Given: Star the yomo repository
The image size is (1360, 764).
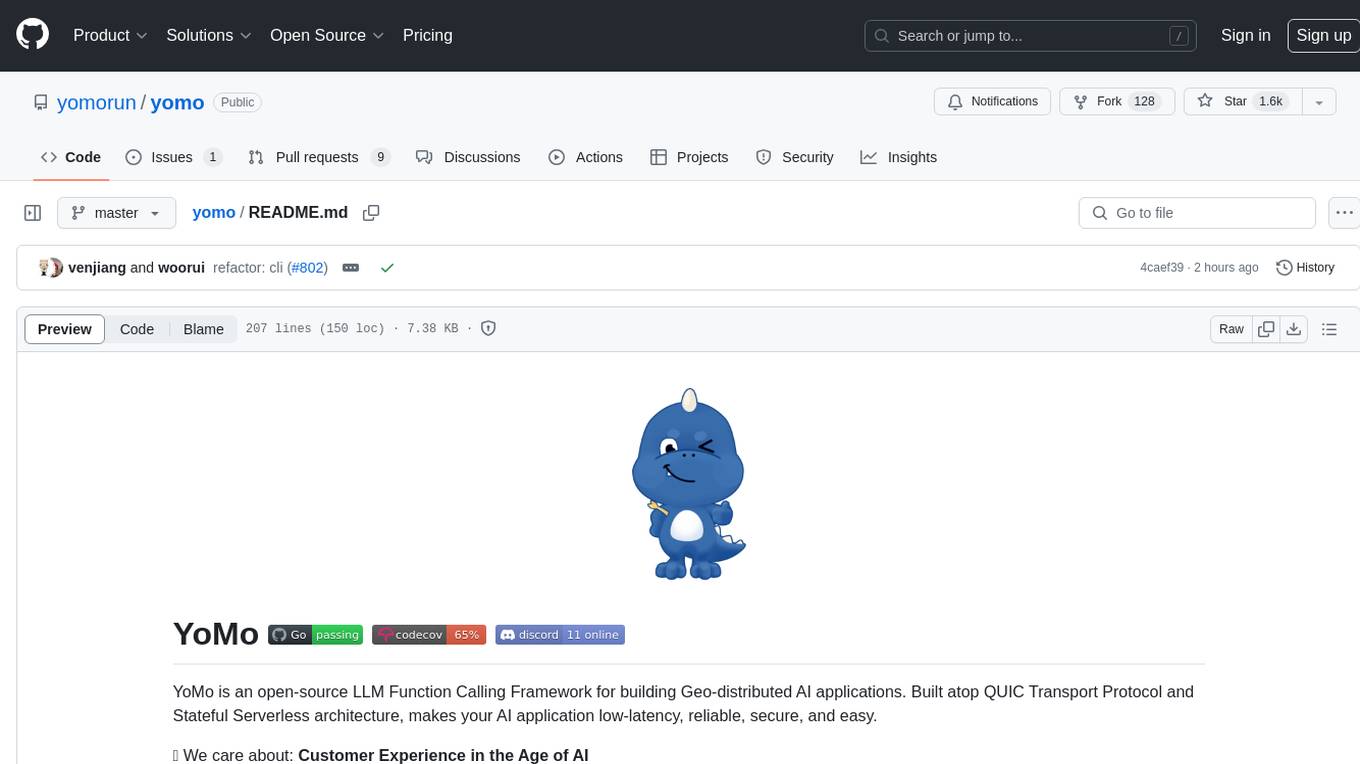Looking at the screenshot, I should click(1241, 101).
